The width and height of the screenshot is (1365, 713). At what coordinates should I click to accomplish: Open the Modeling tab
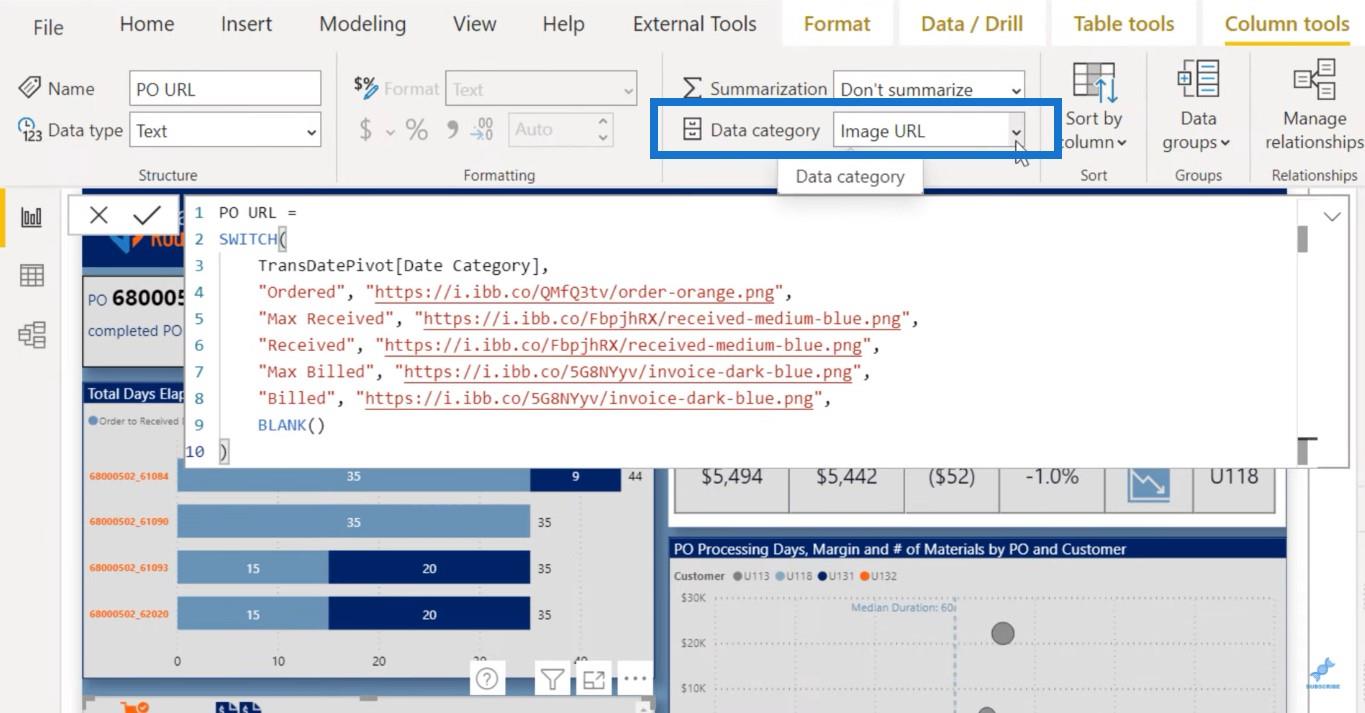362,24
